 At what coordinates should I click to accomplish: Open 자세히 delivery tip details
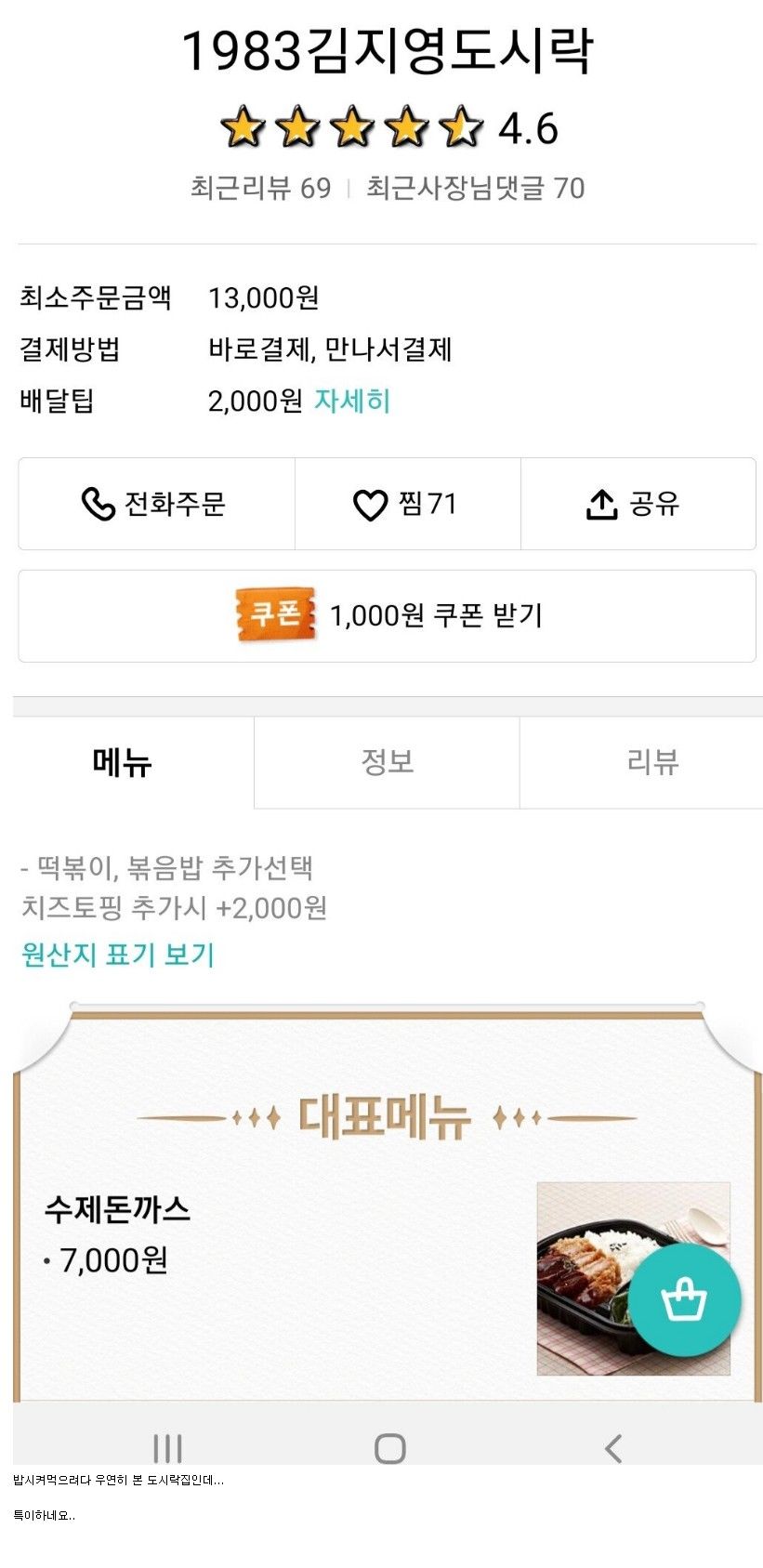coord(352,401)
